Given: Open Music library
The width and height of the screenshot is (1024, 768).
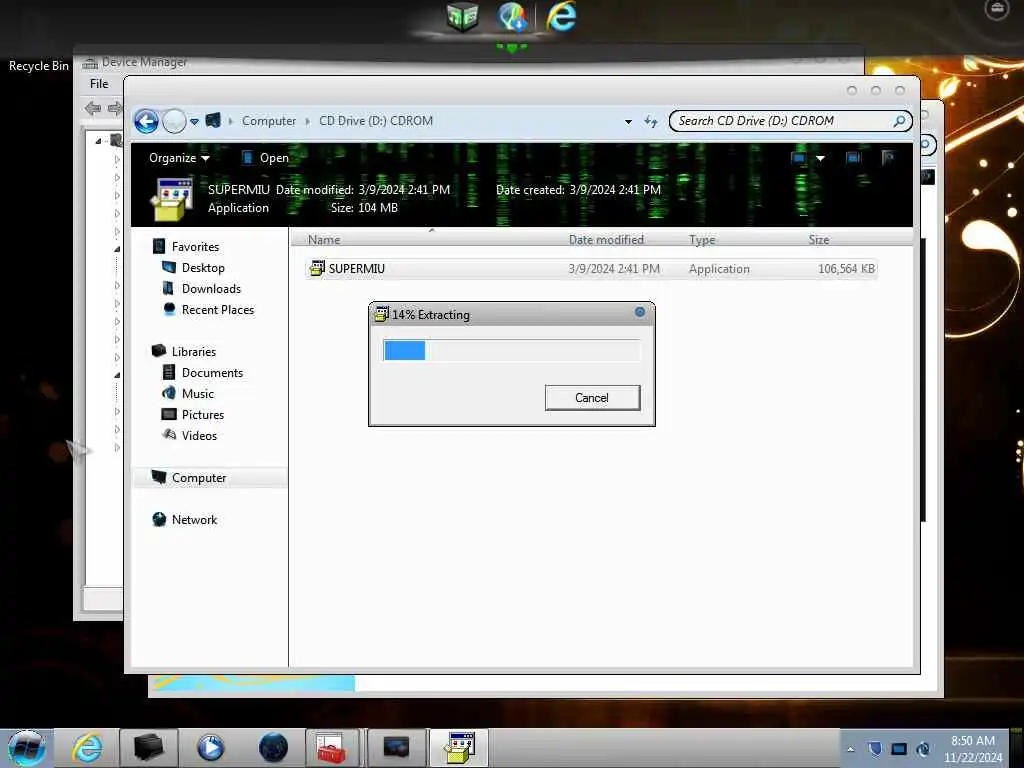Looking at the screenshot, I should tap(198, 393).
